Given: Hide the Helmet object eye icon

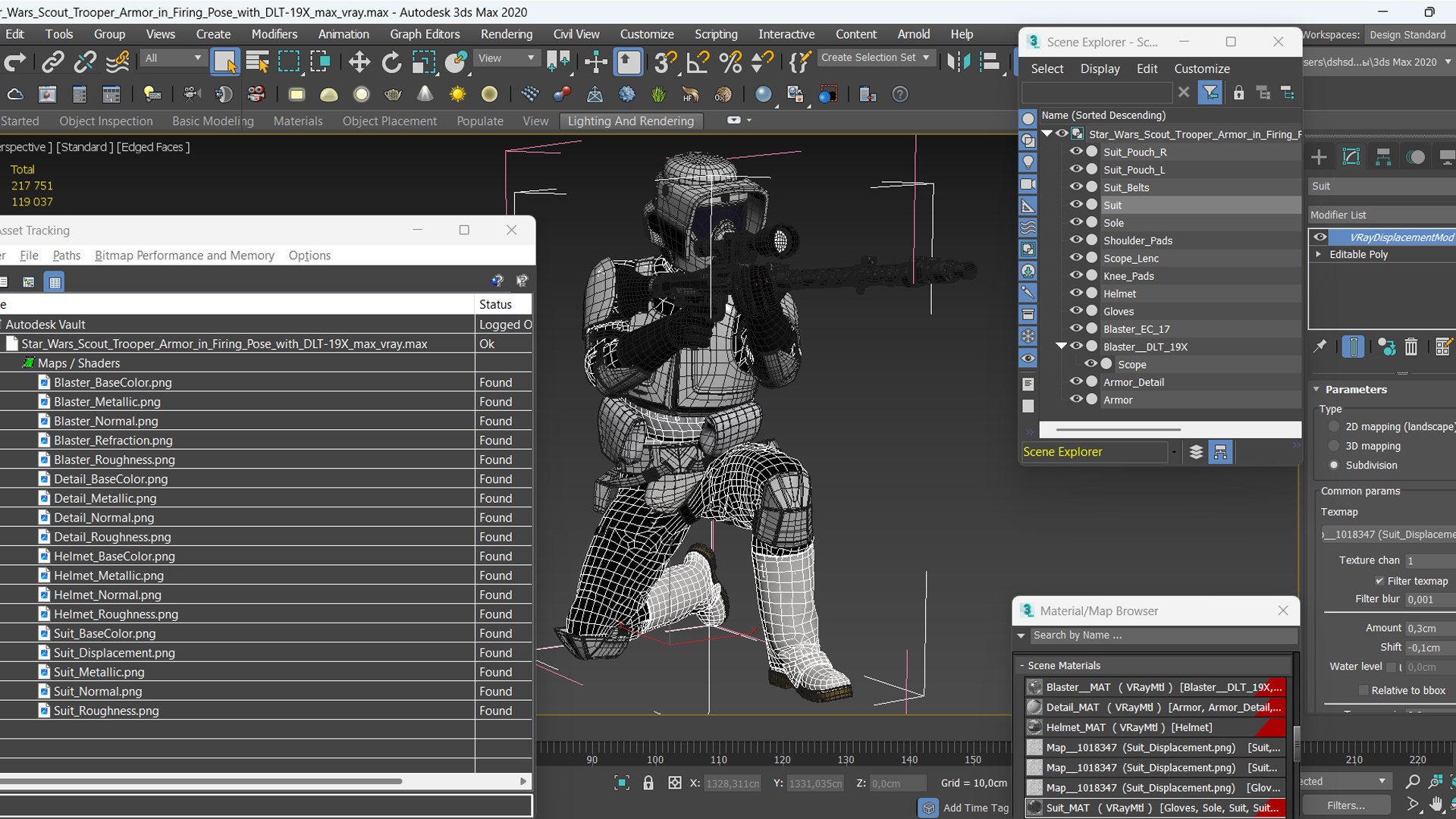Looking at the screenshot, I should tap(1075, 293).
